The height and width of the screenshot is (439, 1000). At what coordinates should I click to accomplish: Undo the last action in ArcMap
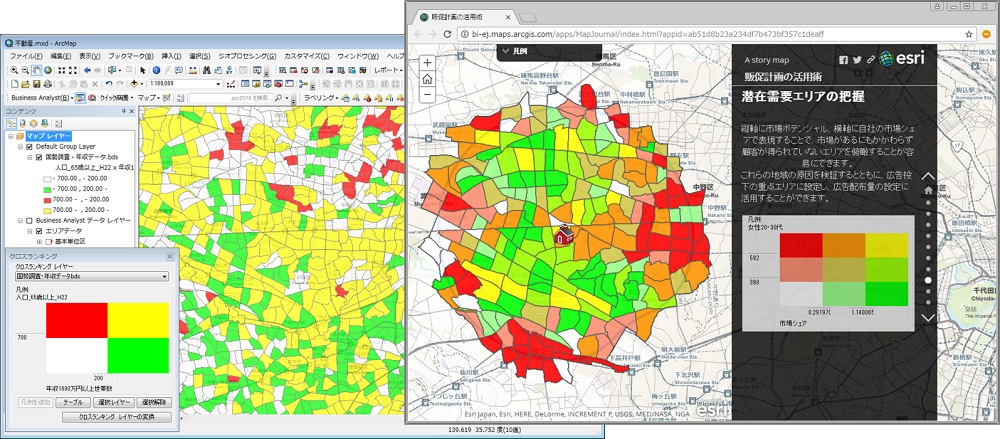pos(109,84)
